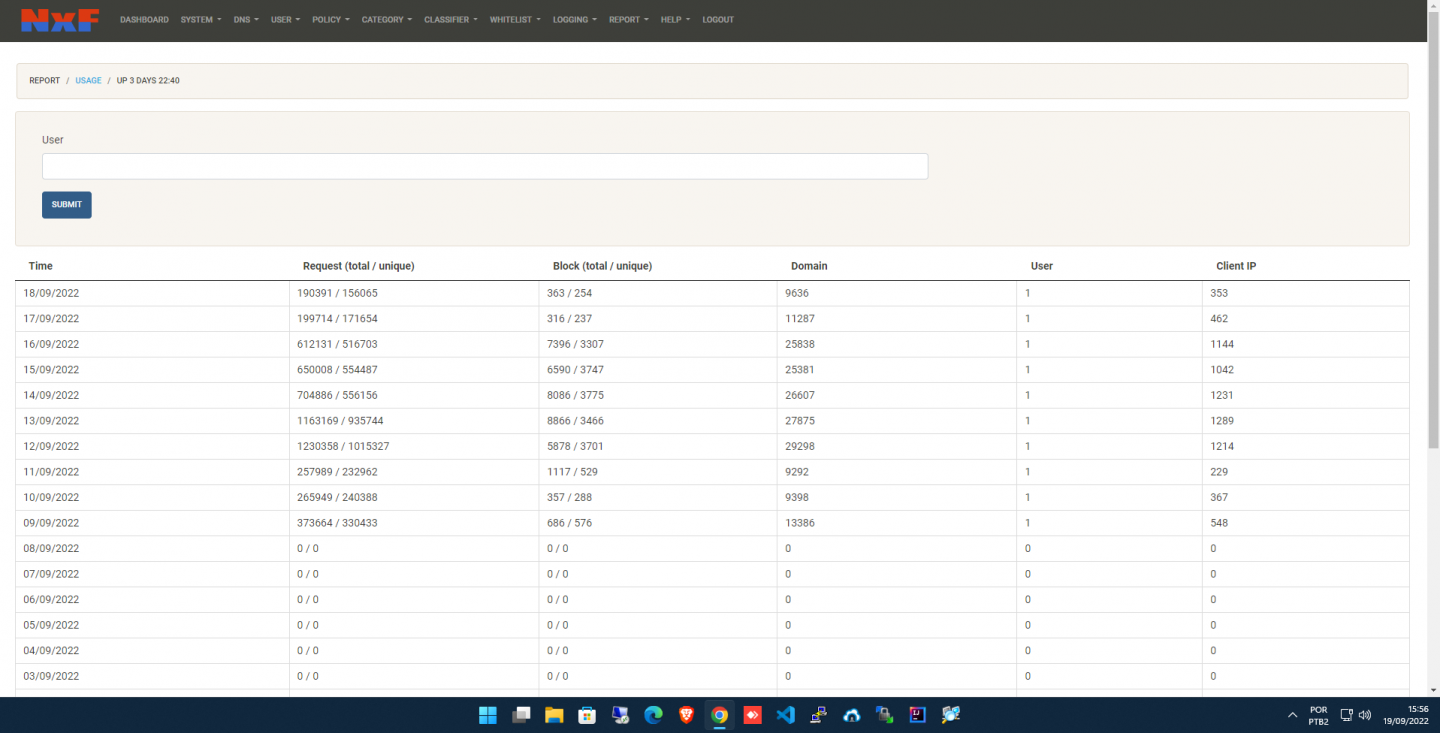This screenshot has height=733, width=1440.
Task: Show hidden system tray icons chevron
Action: click(1292, 715)
